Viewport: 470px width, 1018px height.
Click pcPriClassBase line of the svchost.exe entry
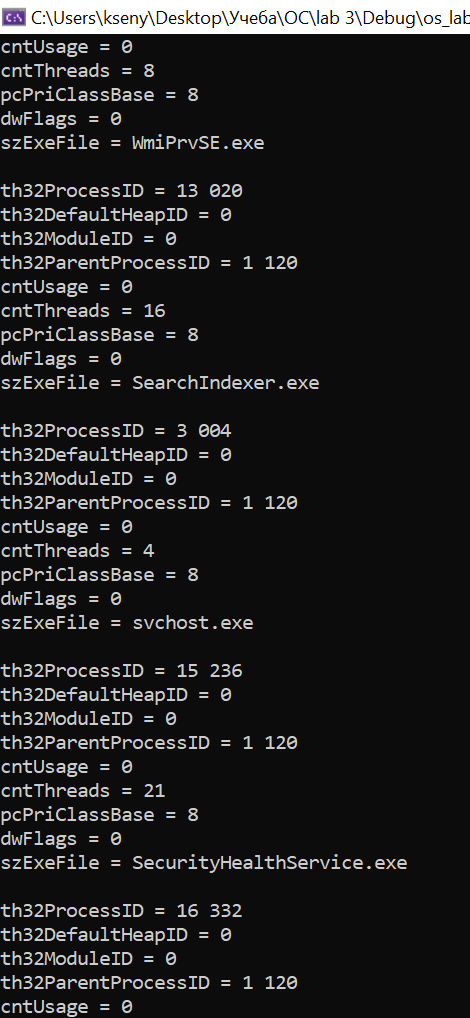[x=99, y=575]
